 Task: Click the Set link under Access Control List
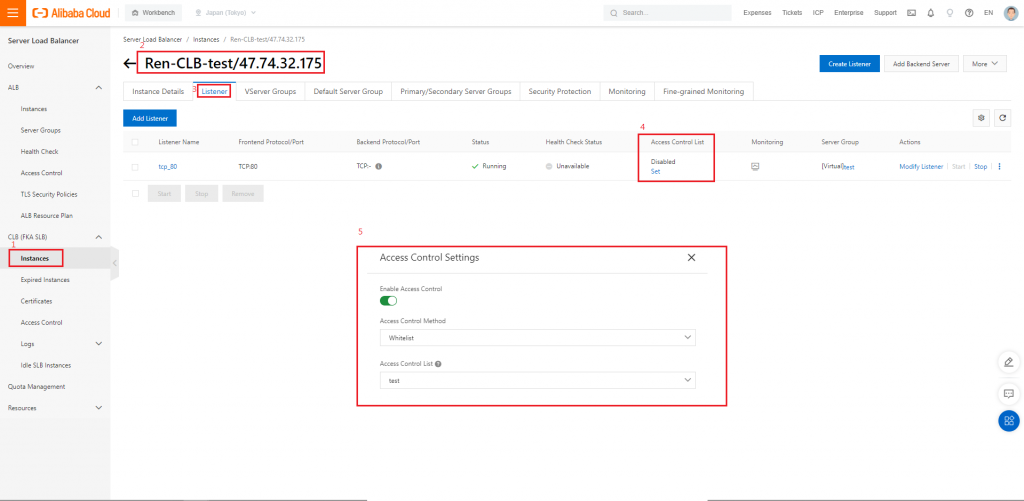pyautogui.click(x=656, y=171)
